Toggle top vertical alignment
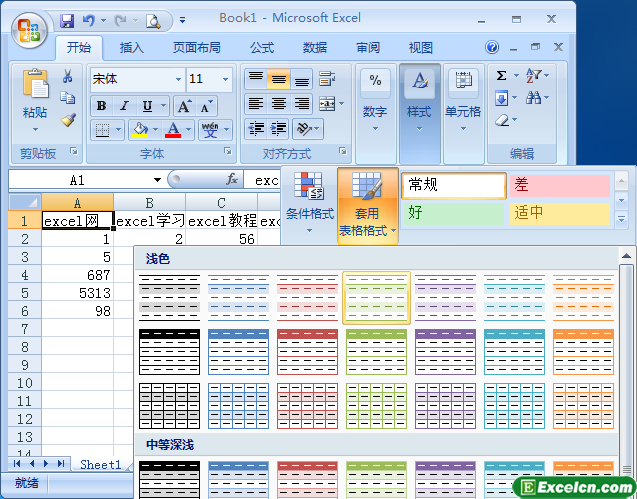The width and height of the screenshot is (637, 499). [256, 79]
